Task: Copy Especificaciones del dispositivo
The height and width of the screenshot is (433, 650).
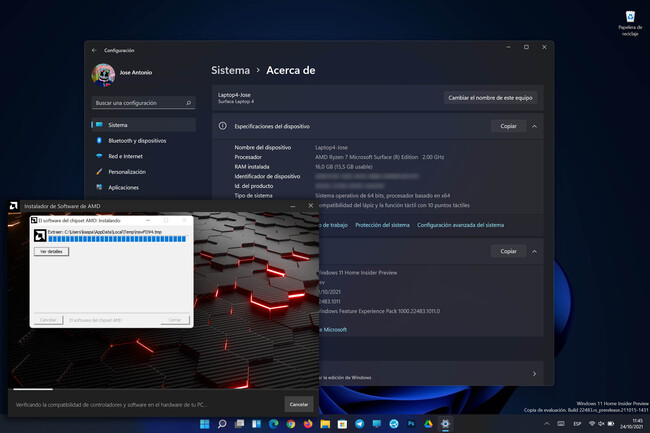Action: [x=508, y=126]
